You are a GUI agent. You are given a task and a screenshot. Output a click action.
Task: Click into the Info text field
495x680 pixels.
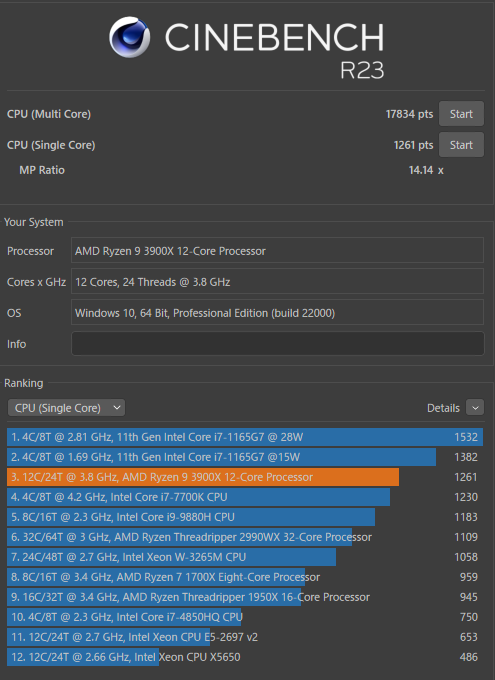[x=278, y=343]
